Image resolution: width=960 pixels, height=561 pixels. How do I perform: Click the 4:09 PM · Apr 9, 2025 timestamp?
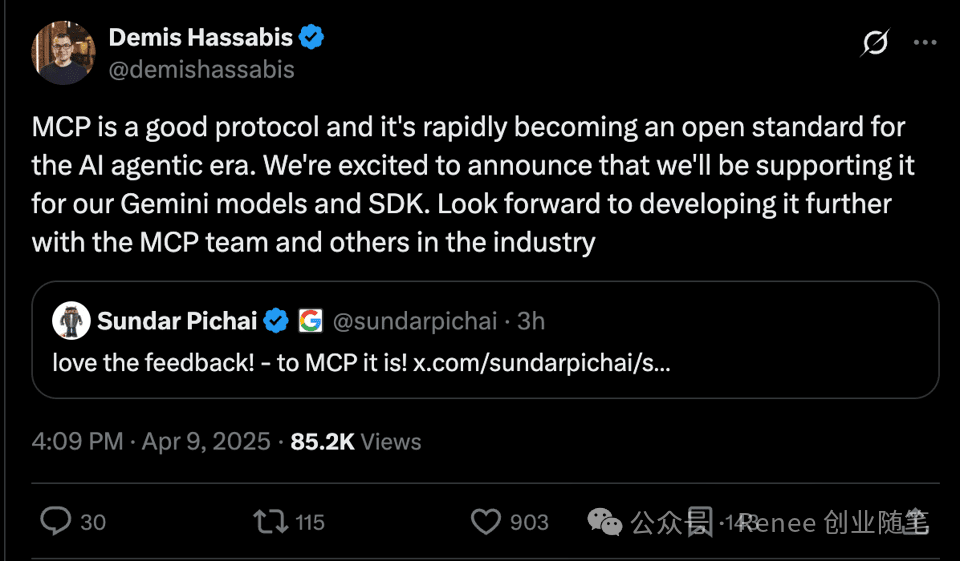click(151, 441)
